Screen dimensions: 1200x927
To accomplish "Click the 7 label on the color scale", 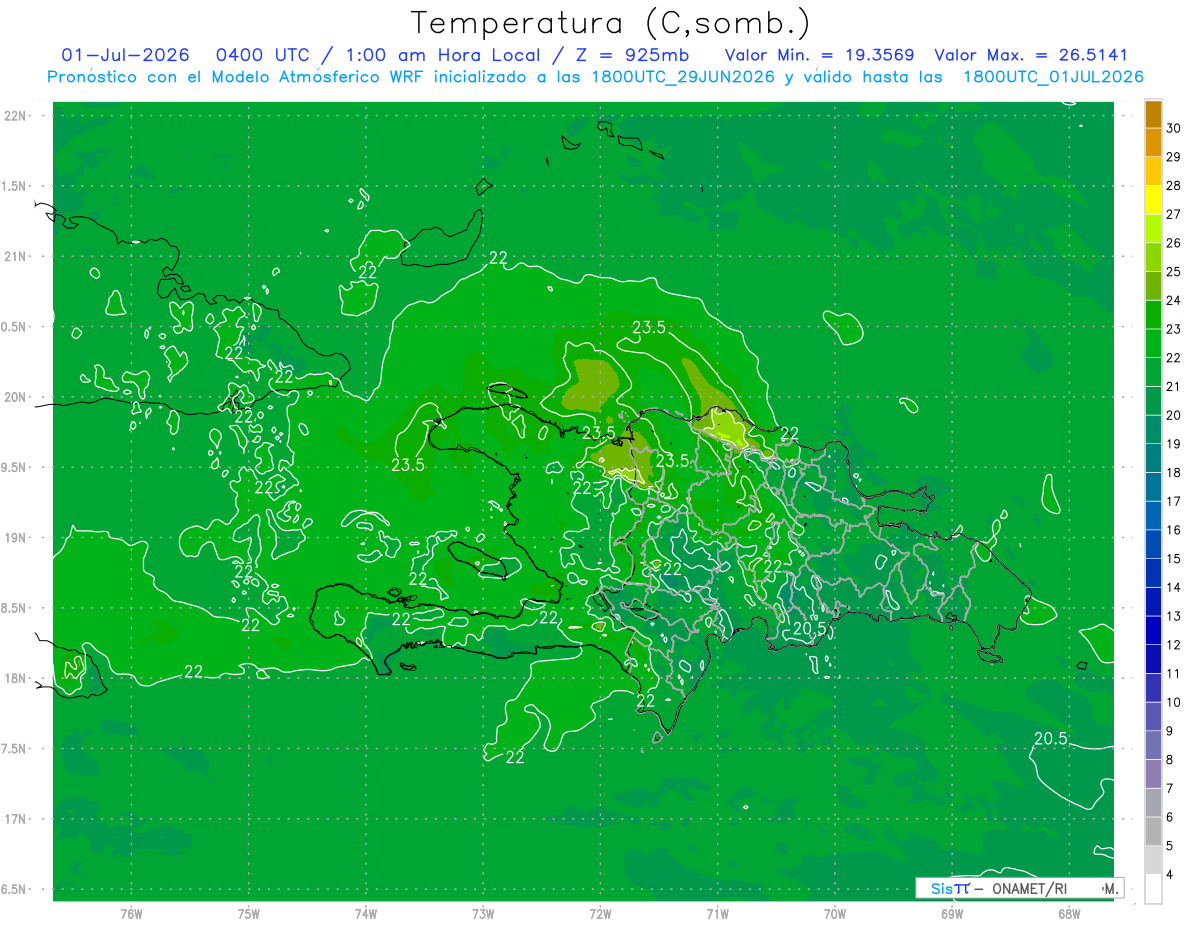I will pyautogui.click(x=1169, y=789).
